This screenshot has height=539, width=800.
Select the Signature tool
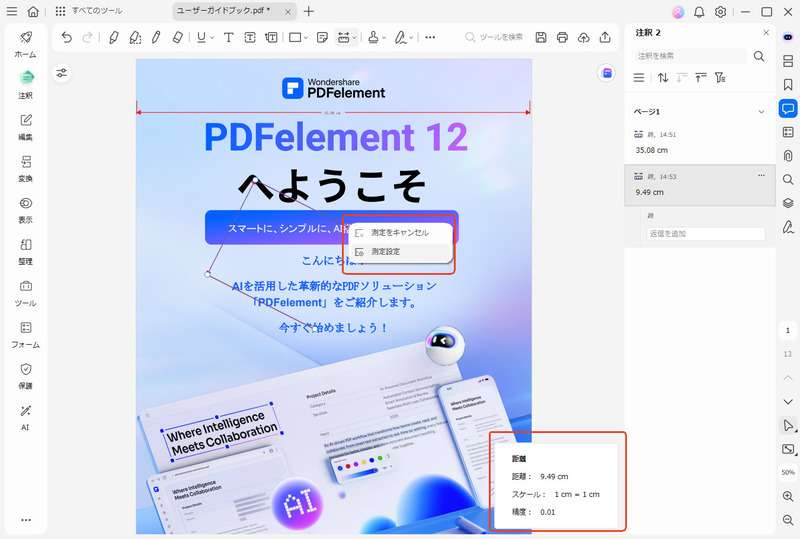tap(401, 37)
